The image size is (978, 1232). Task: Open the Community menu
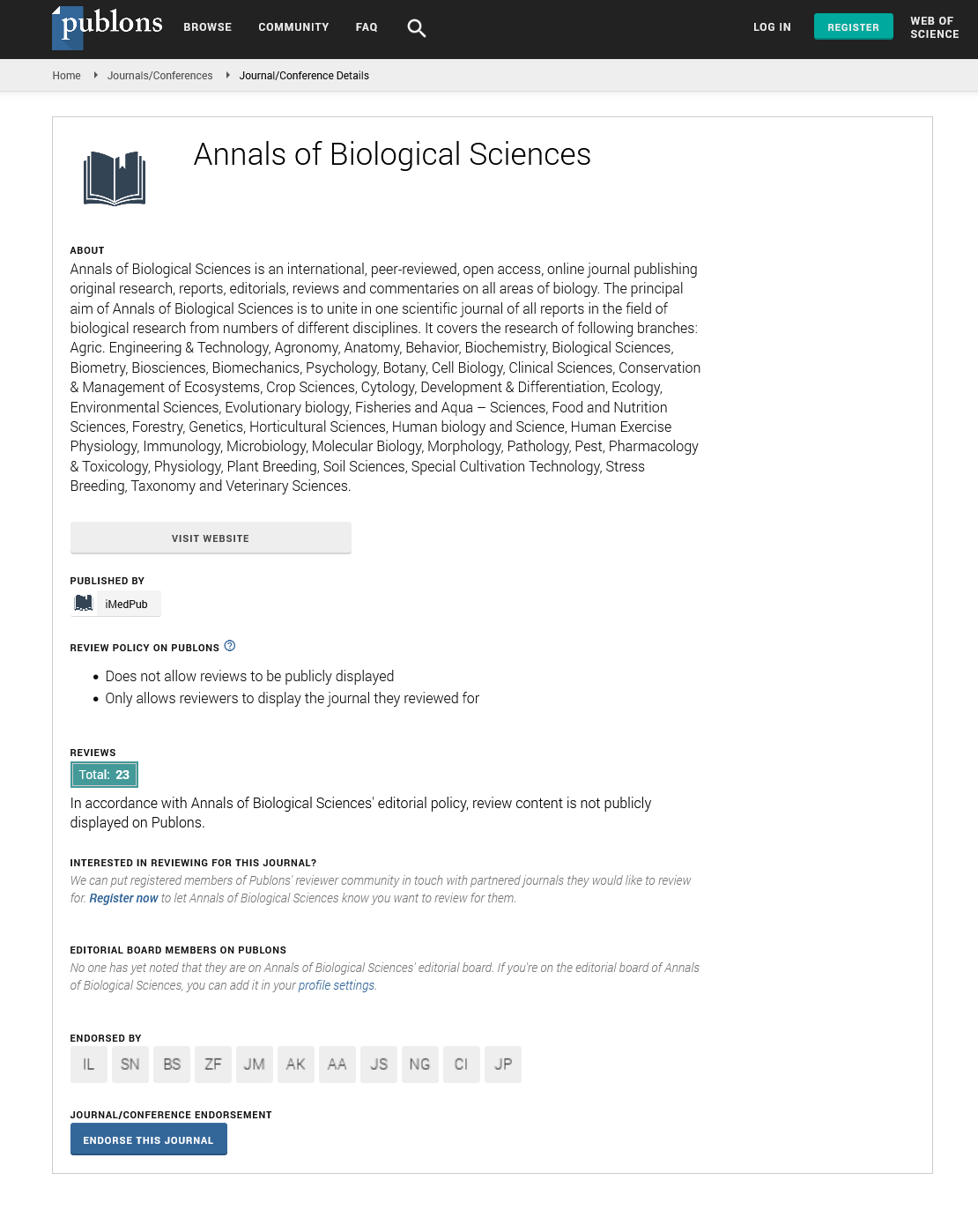(293, 27)
